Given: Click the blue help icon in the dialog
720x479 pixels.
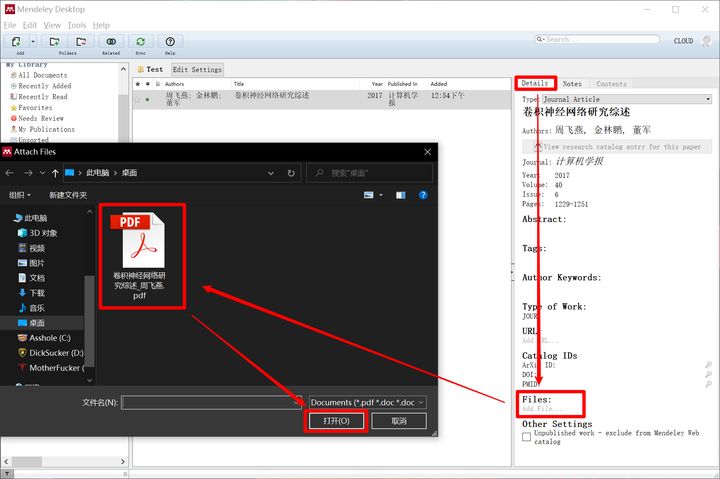Looking at the screenshot, I should (x=423, y=195).
